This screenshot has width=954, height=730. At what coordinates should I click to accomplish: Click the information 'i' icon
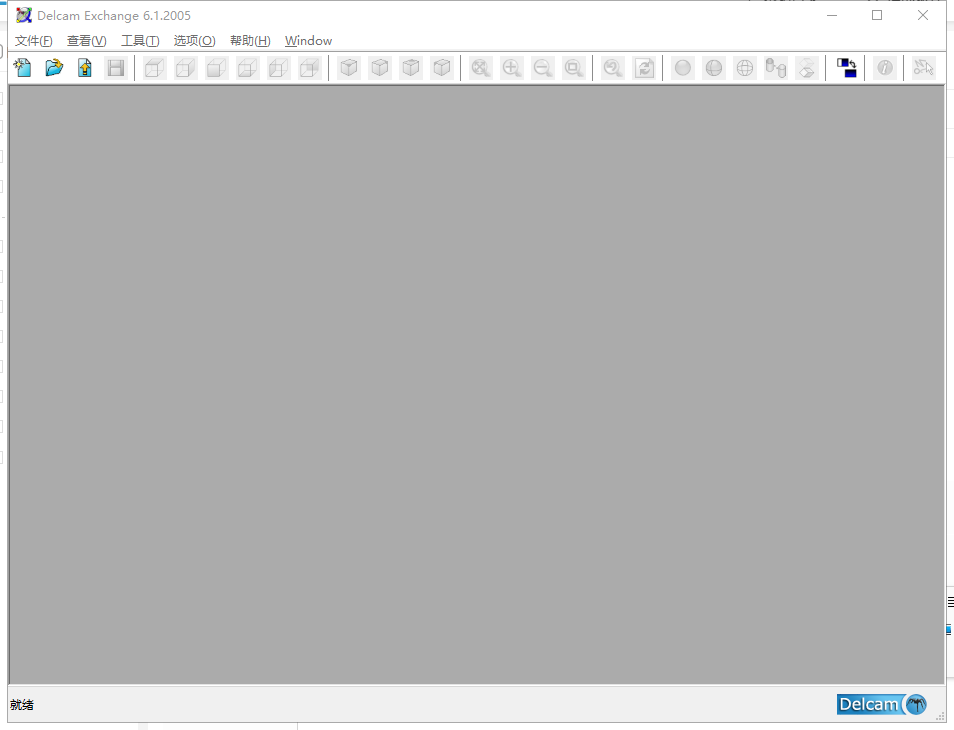point(885,68)
